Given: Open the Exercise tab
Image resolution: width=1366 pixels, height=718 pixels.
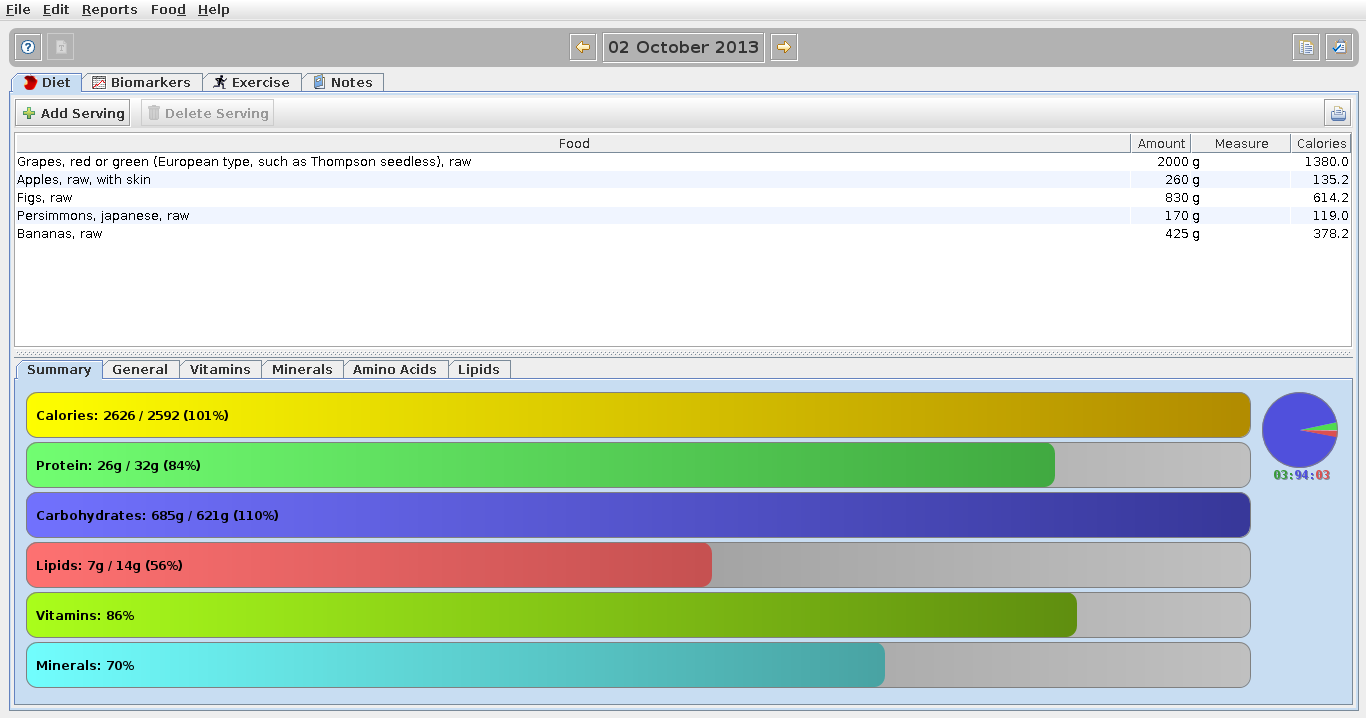Looking at the screenshot, I should (x=252, y=83).
